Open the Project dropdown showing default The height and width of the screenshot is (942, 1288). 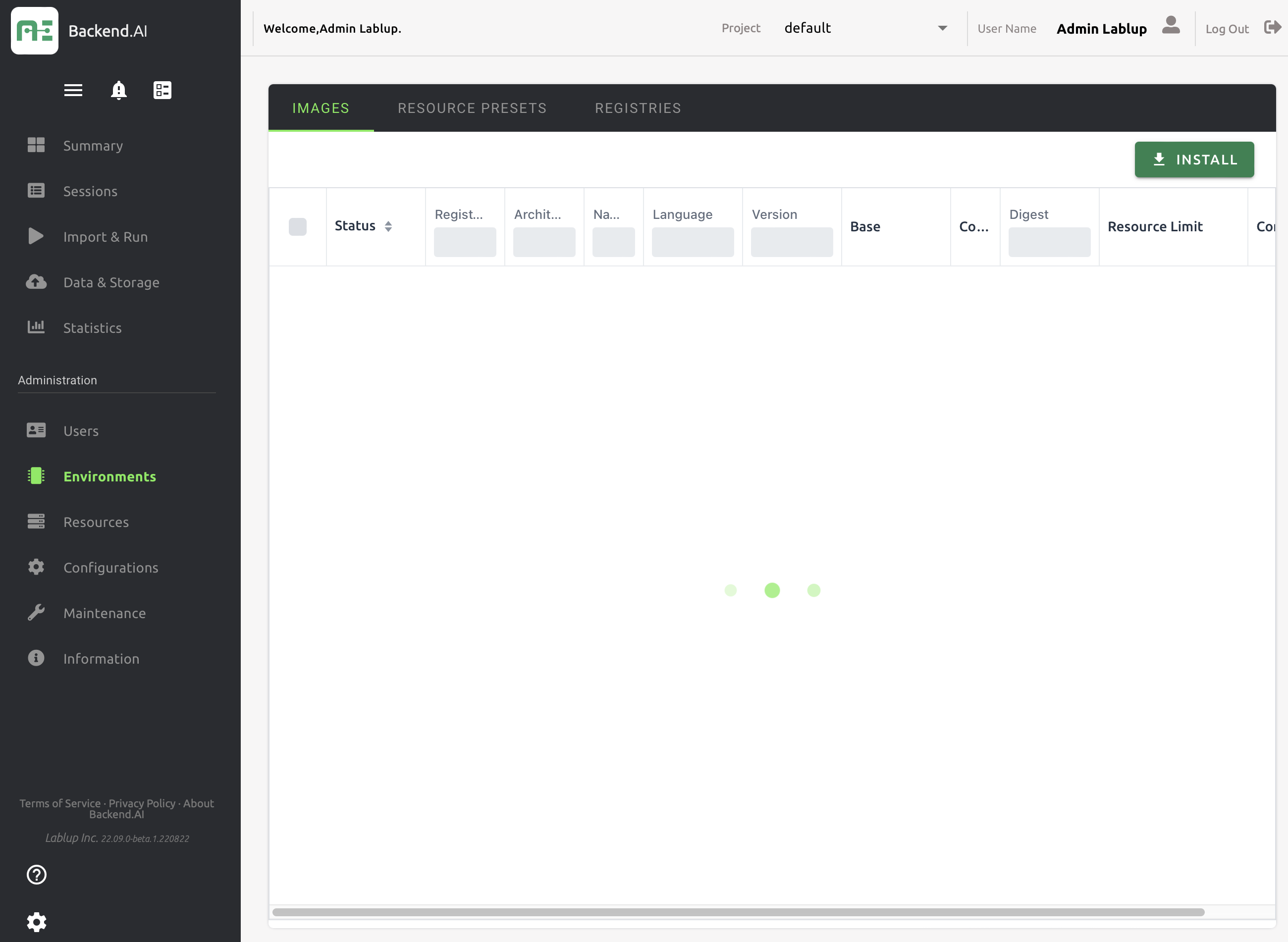[x=942, y=27]
